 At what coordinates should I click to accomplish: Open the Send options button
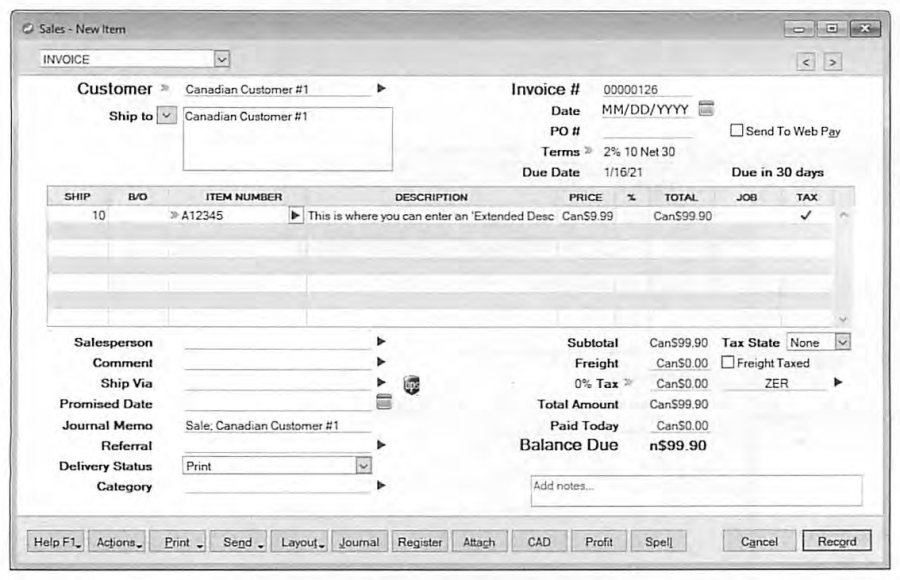[238, 542]
